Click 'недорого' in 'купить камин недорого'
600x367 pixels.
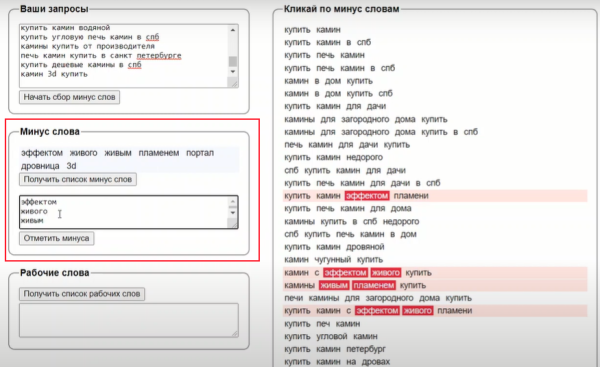coord(364,158)
